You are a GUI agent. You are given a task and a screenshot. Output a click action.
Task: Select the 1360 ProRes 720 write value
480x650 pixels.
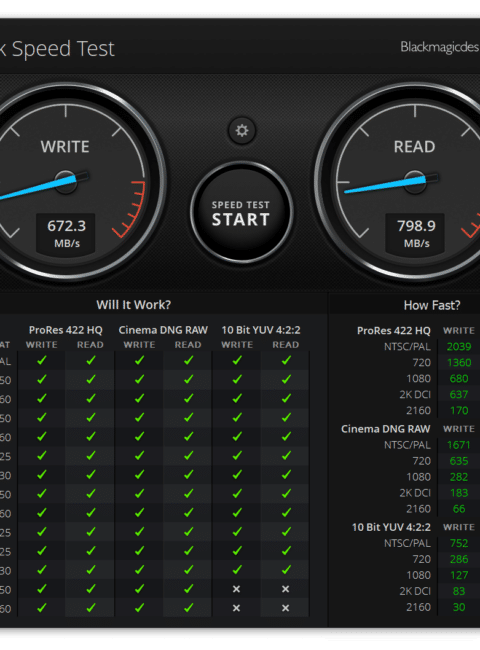point(459,363)
